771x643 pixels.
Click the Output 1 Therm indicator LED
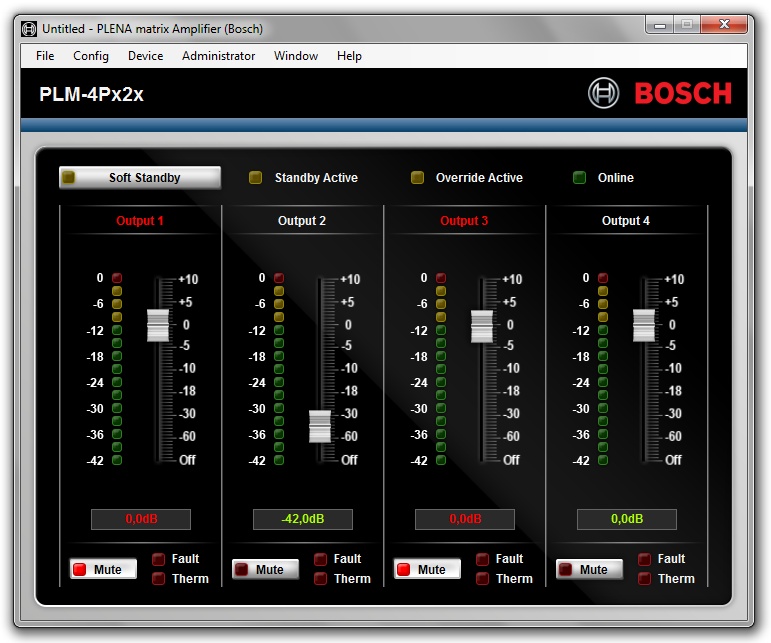click(x=158, y=579)
